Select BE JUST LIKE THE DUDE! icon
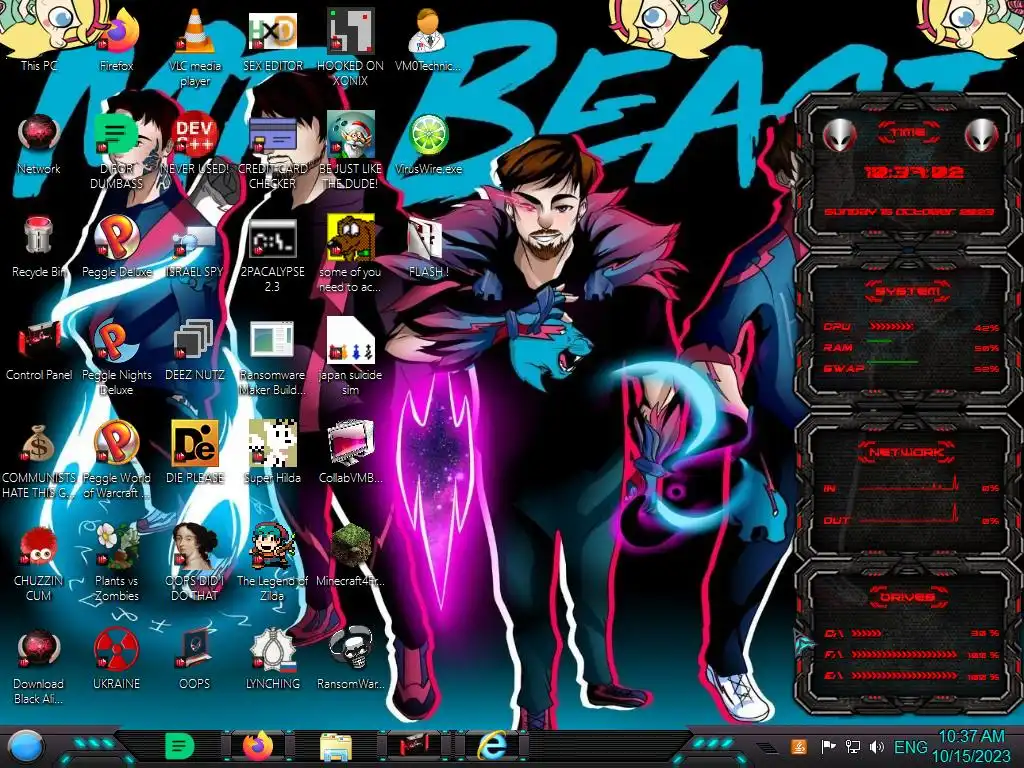Image resolution: width=1024 pixels, height=768 pixels. click(x=350, y=152)
